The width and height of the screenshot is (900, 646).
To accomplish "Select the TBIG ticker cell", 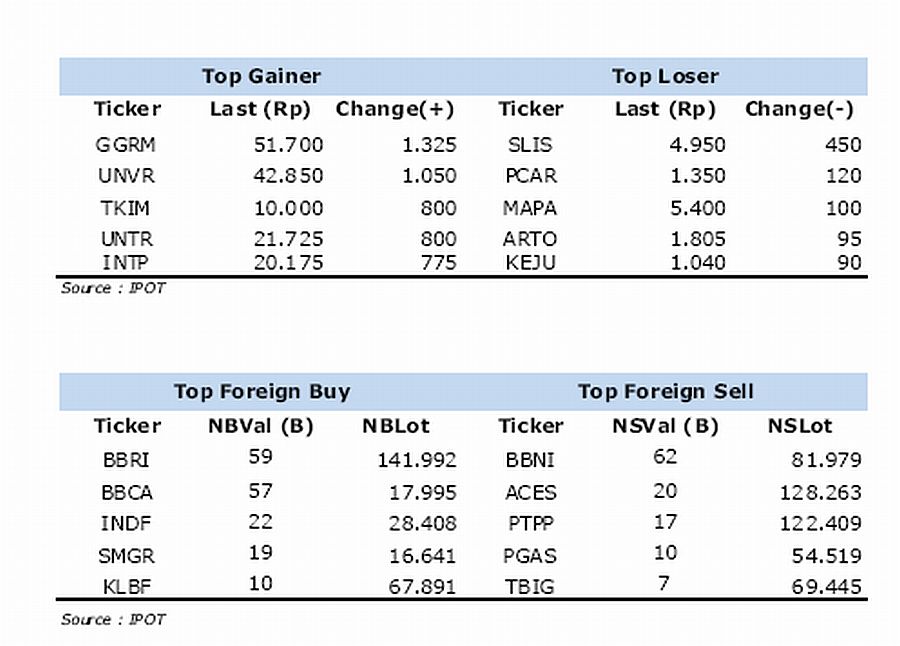I will [530, 587].
